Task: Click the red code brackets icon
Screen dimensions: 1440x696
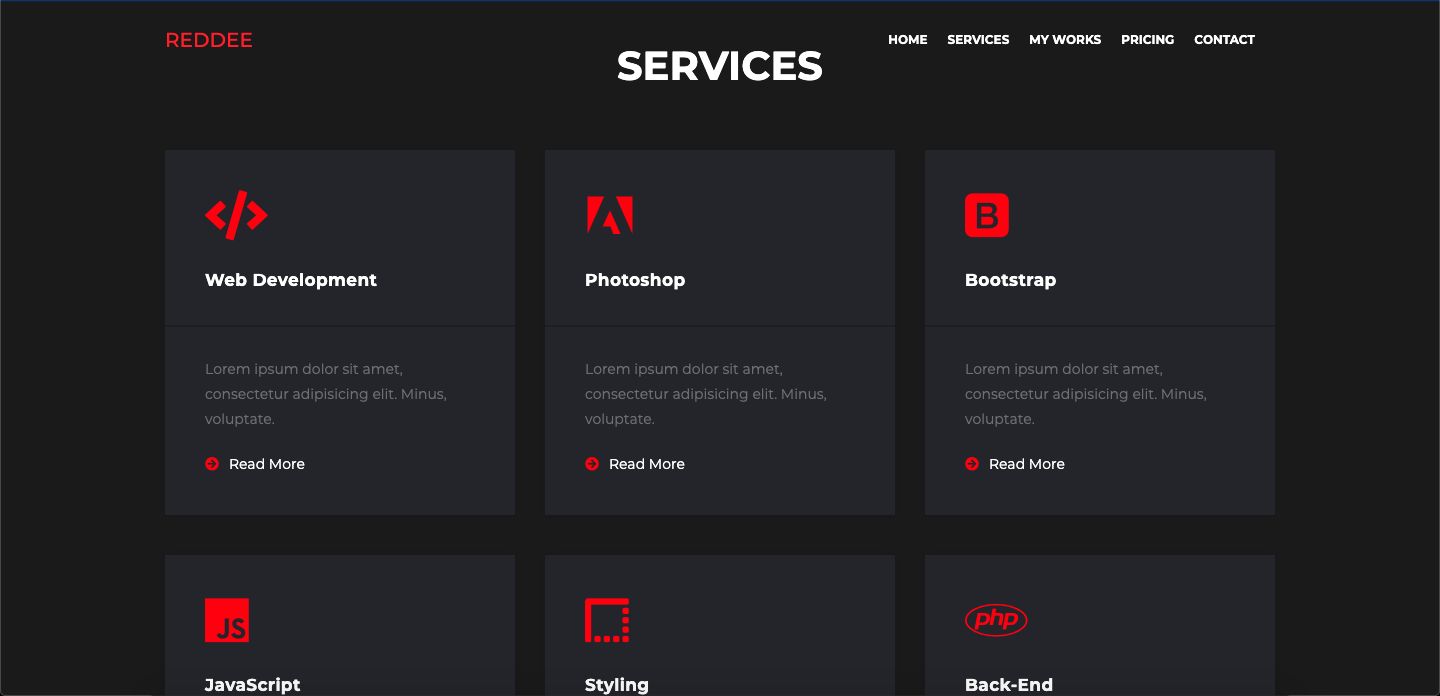Action: point(236,215)
